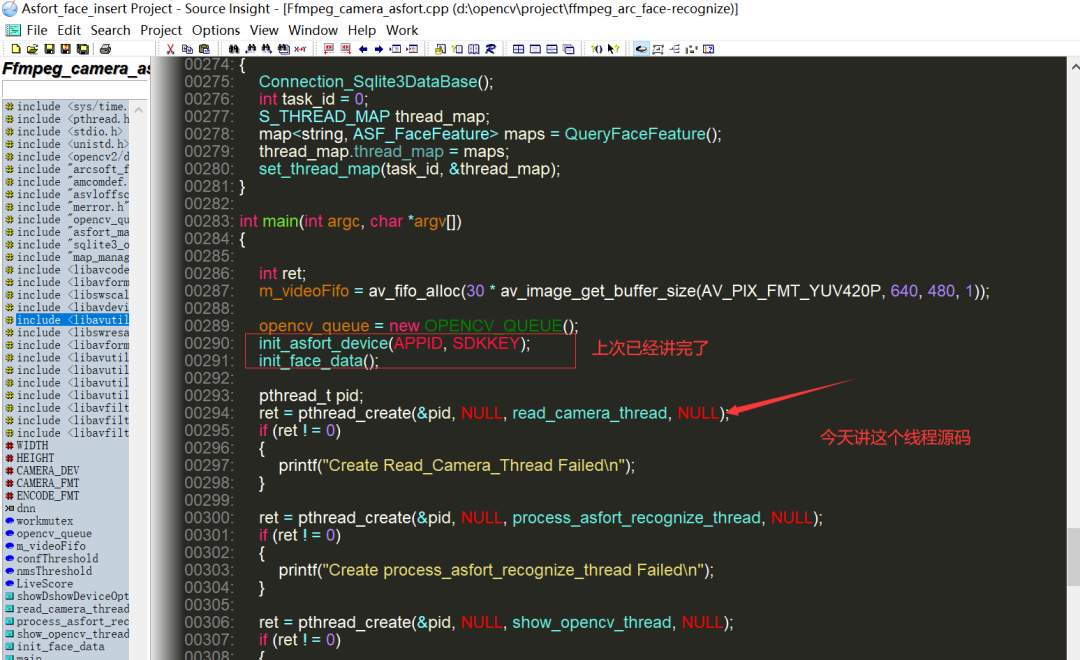Click Connection_Sqlite3DataBase call in line 275
The image size is (1080, 660).
[368, 81]
